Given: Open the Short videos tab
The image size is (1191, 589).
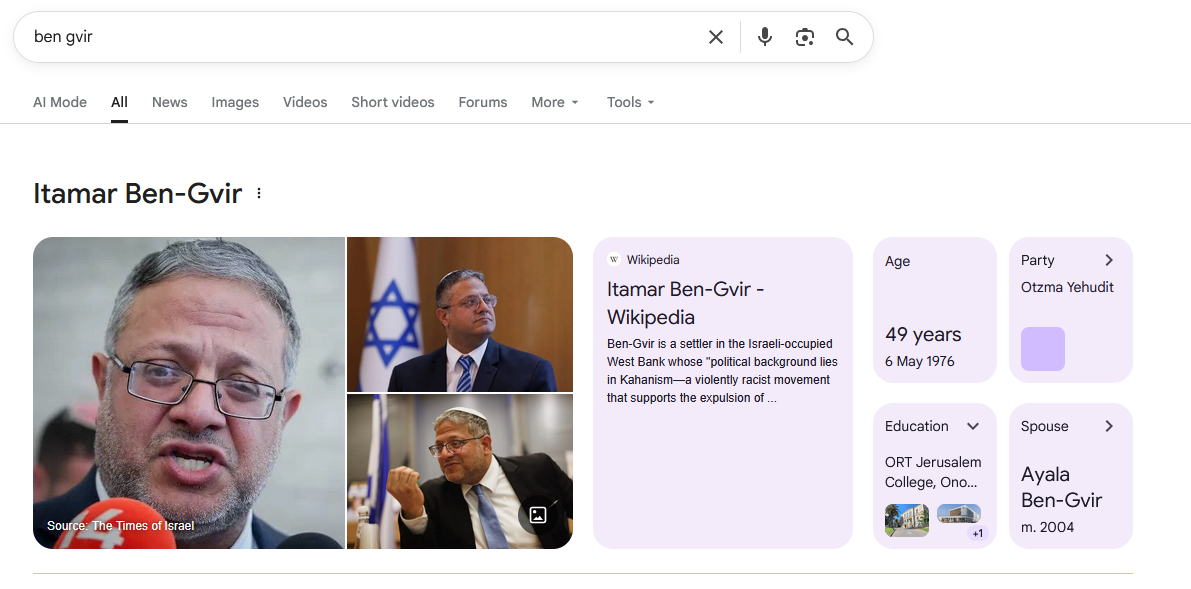Looking at the screenshot, I should click(393, 102).
